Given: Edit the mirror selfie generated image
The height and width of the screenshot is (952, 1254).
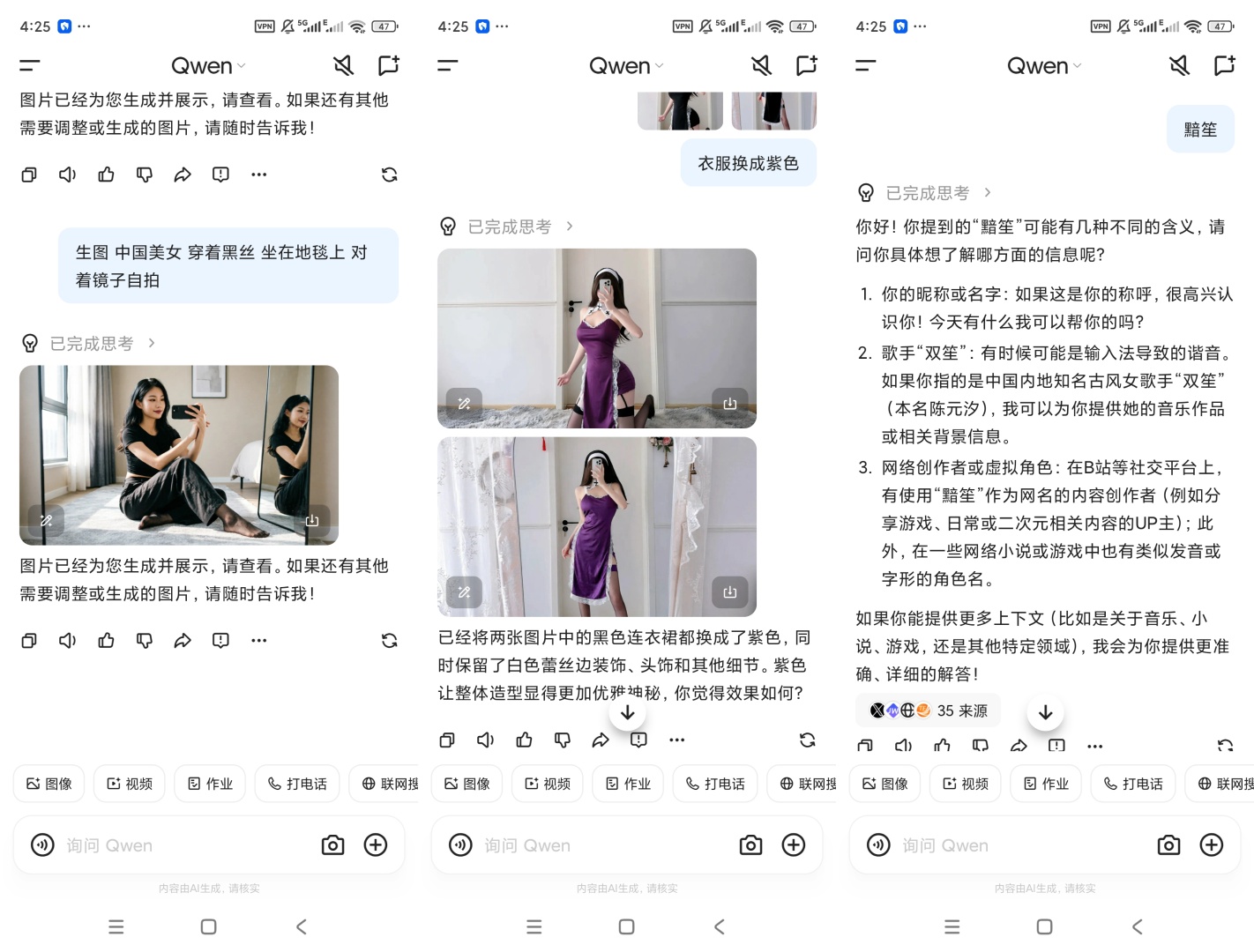Looking at the screenshot, I should [x=46, y=521].
